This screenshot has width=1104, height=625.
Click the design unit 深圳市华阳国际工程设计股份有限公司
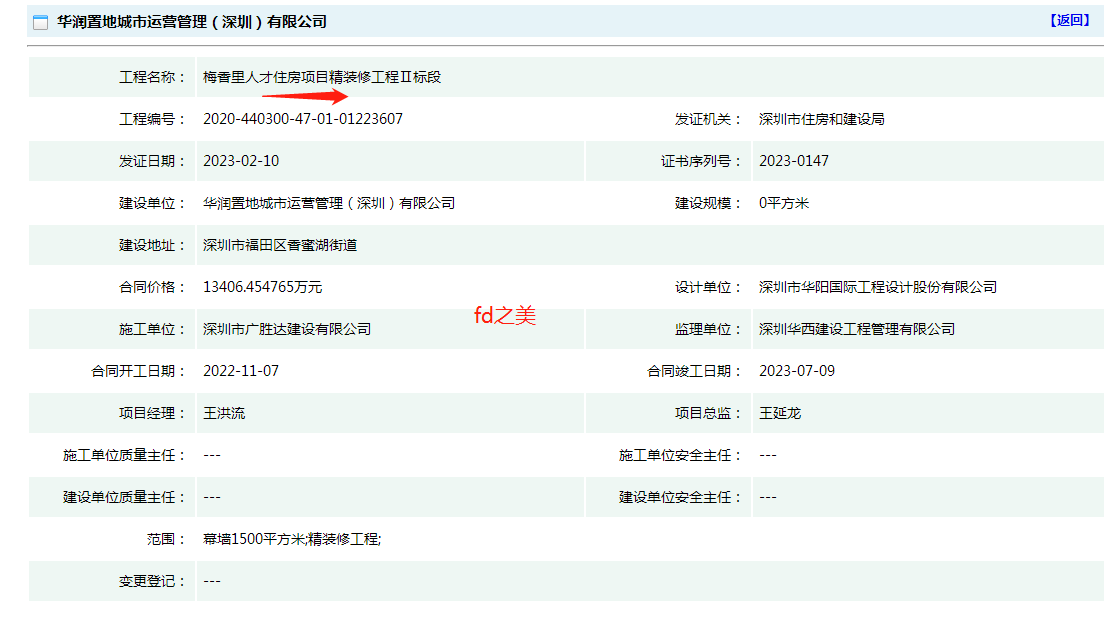(x=877, y=287)
